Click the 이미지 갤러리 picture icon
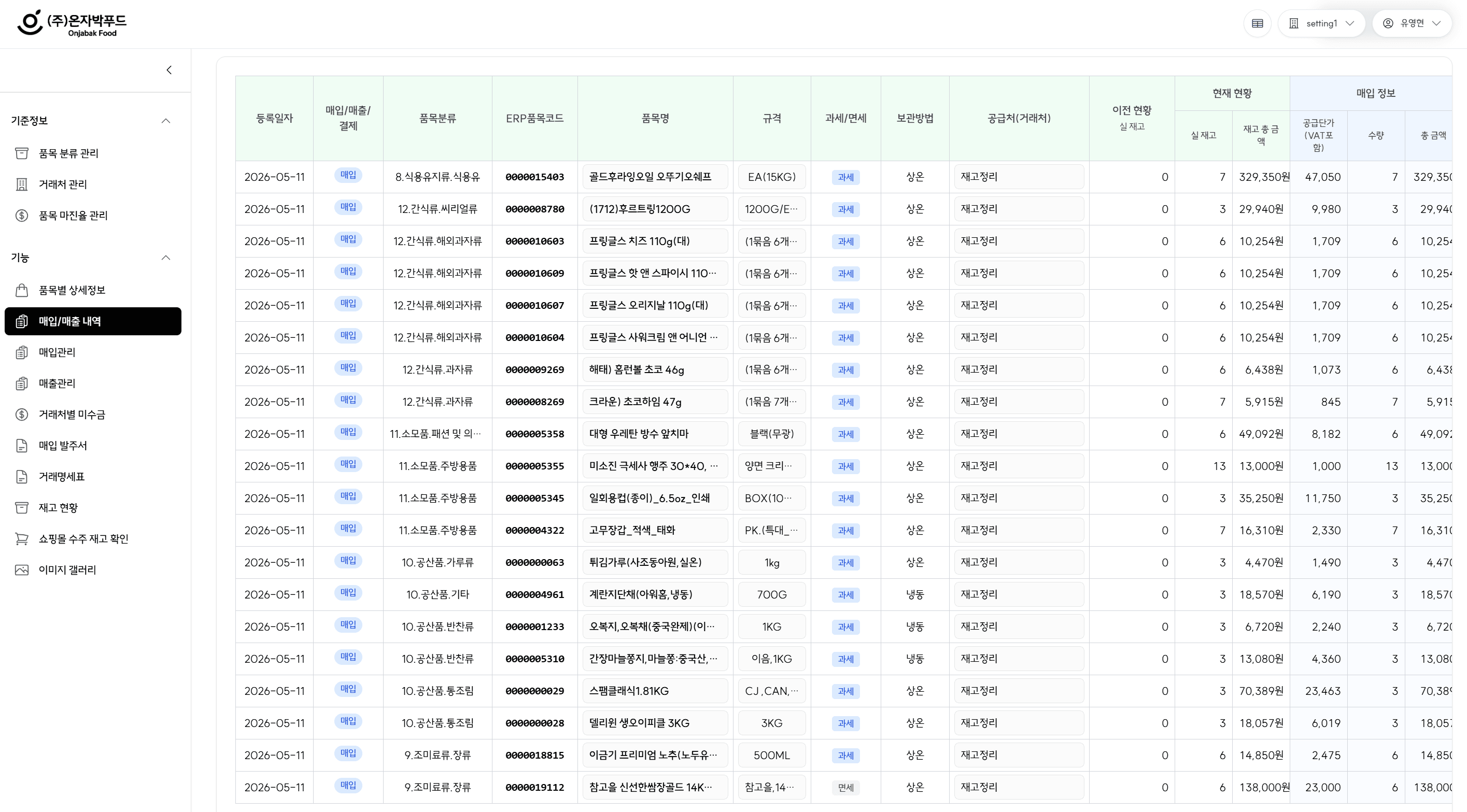 (x=22, y=570)
